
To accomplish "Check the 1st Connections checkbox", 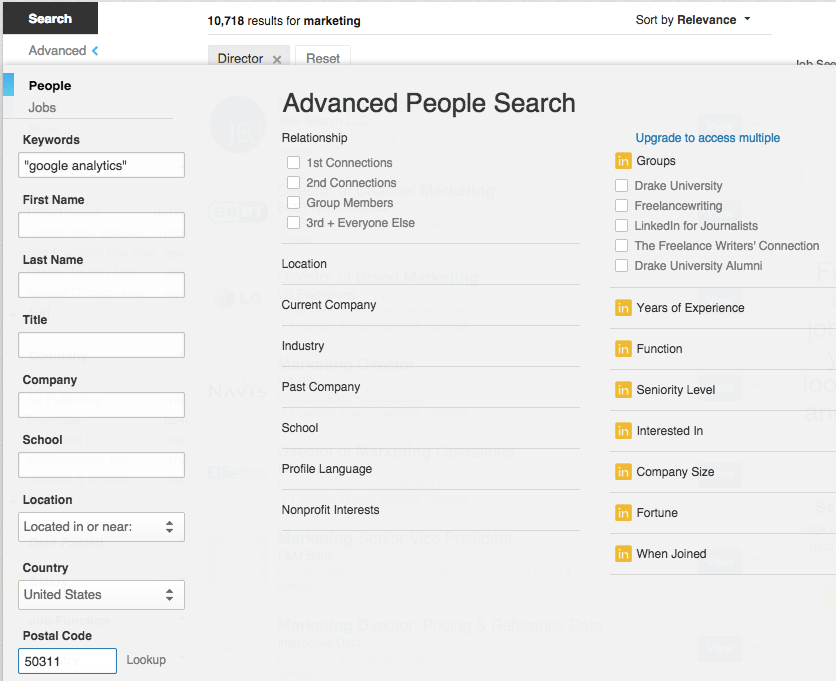I will point(293,162).
